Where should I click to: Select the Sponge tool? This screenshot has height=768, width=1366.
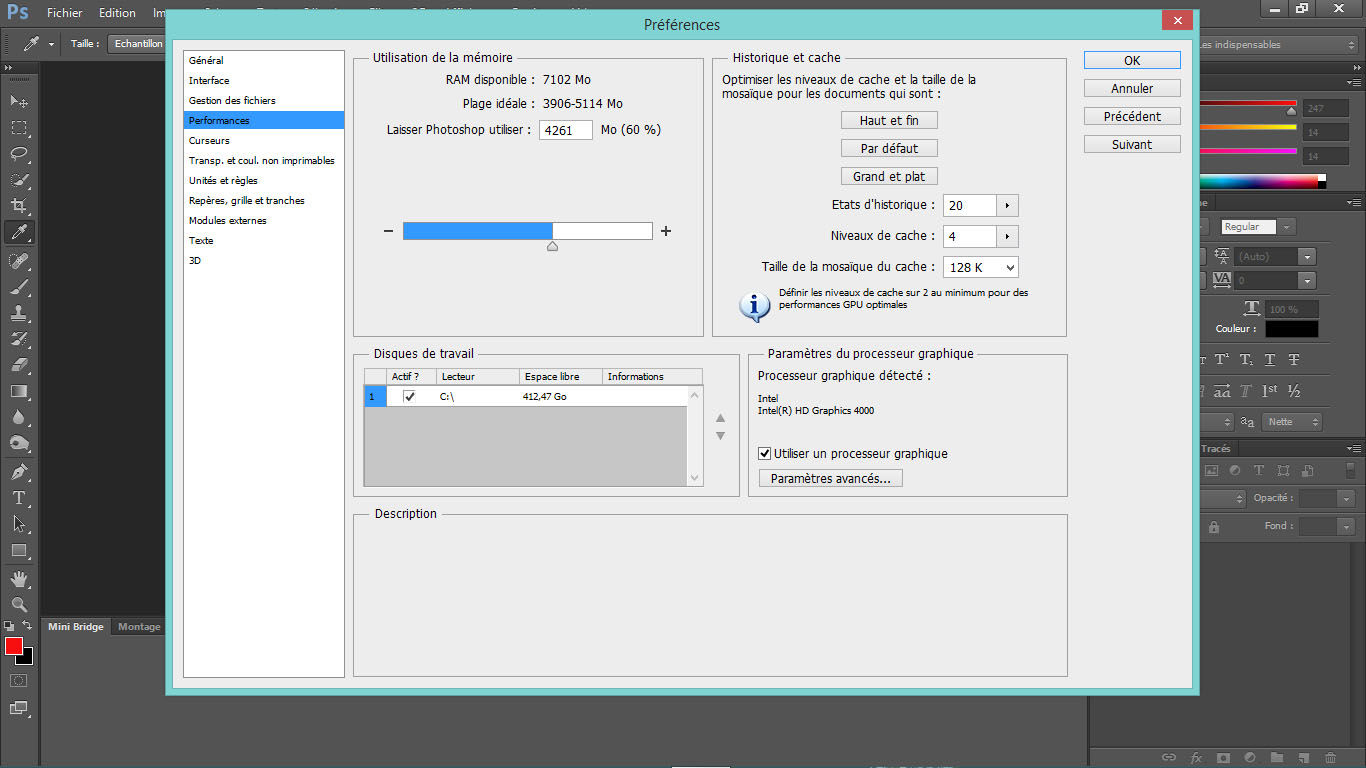[x=19, y=442]
